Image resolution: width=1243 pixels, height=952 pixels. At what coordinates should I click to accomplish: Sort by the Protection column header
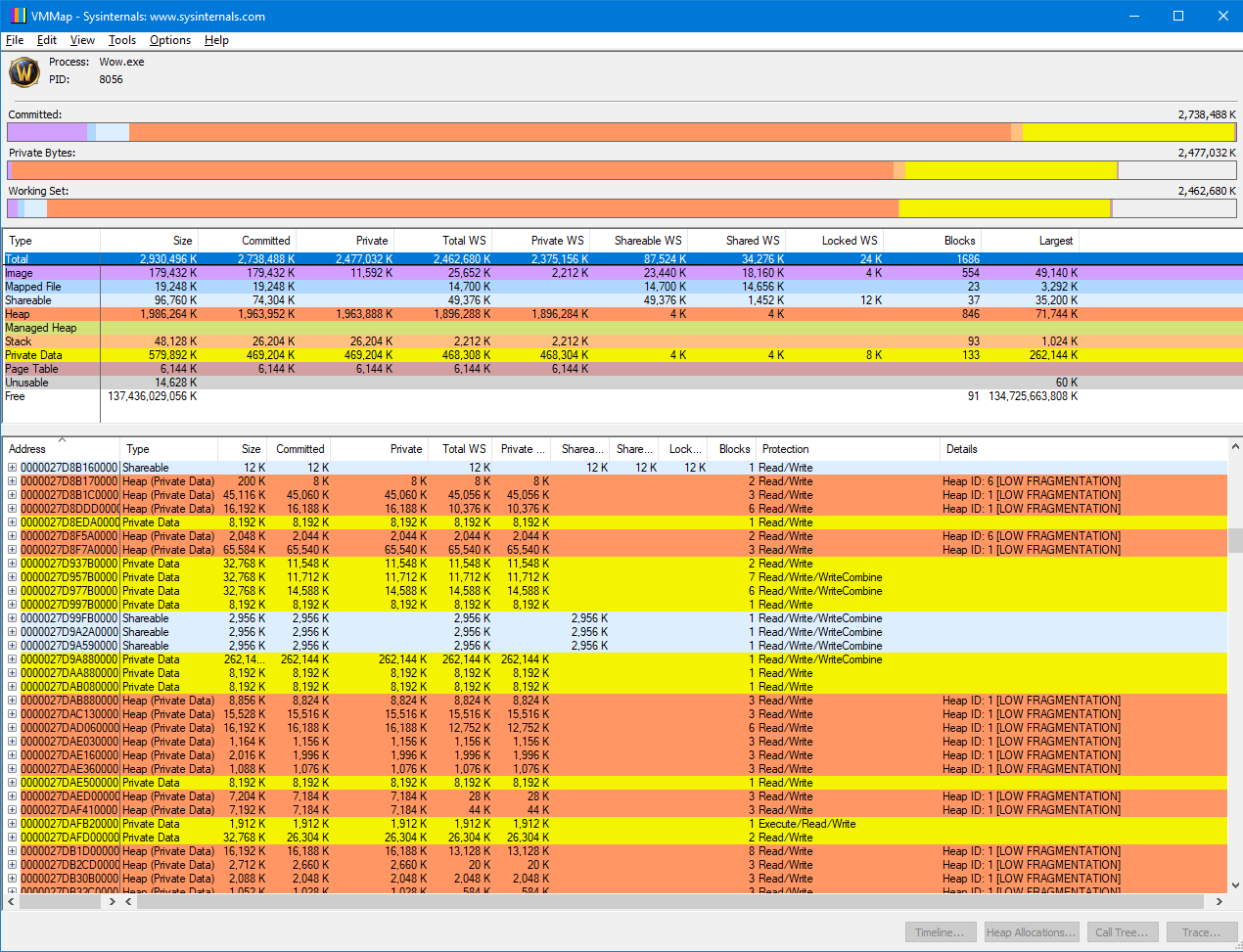pos(786,449)
